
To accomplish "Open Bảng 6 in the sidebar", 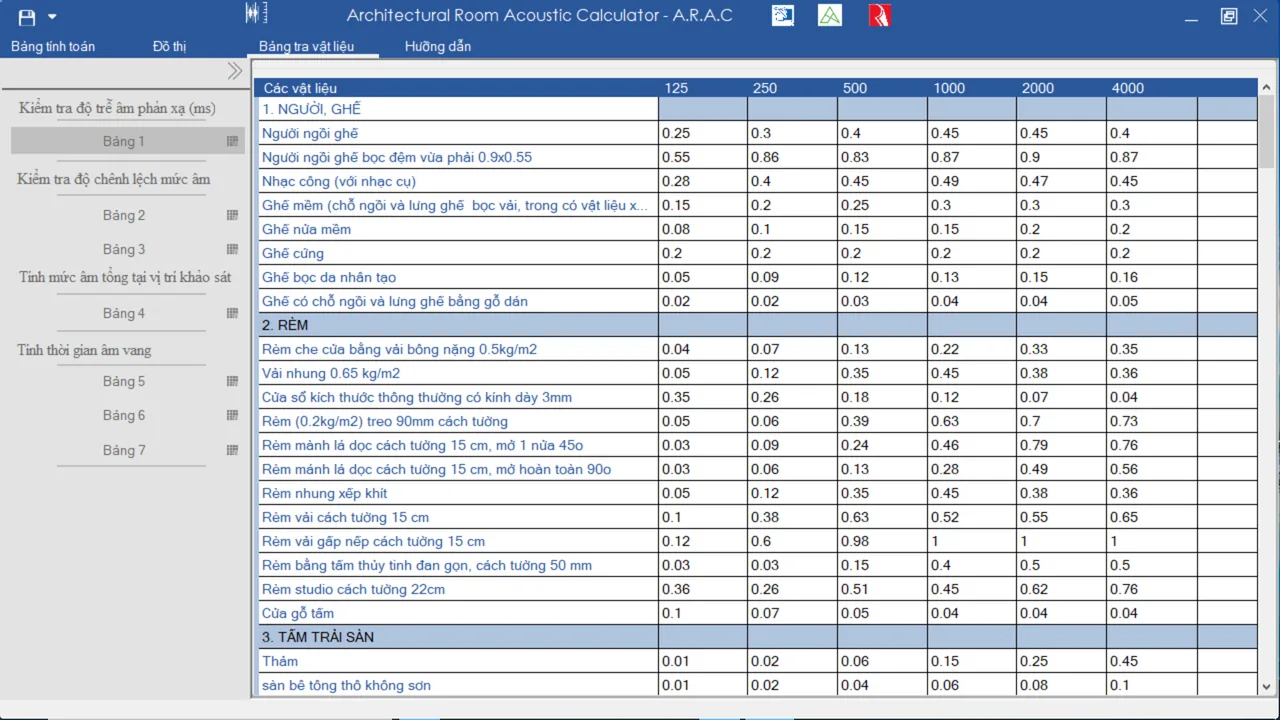I will [x=124, y=415].
